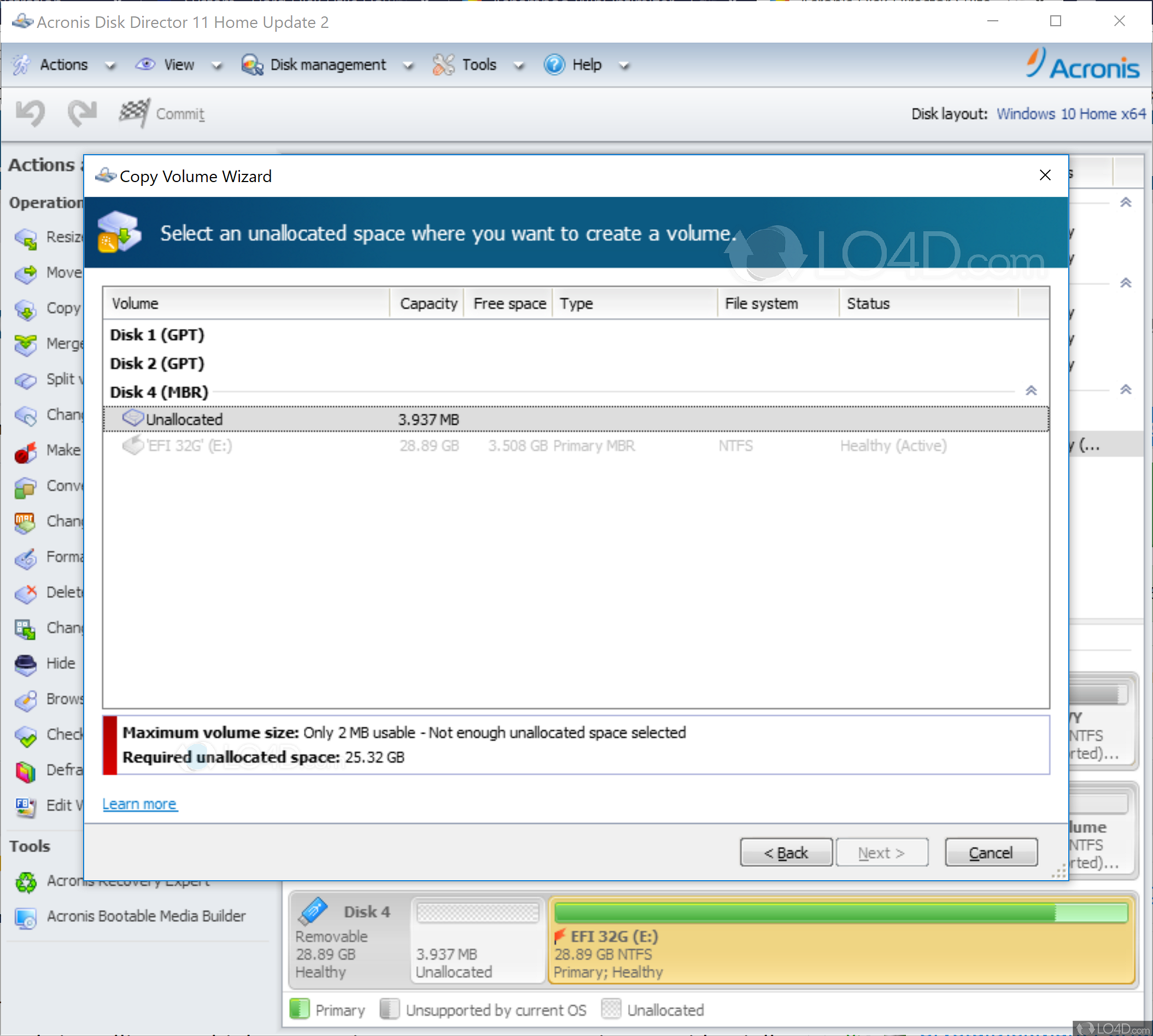Click the Actions menu dropdown arrow
This screenshot has width=1153, height=1036.
[110, 66]
